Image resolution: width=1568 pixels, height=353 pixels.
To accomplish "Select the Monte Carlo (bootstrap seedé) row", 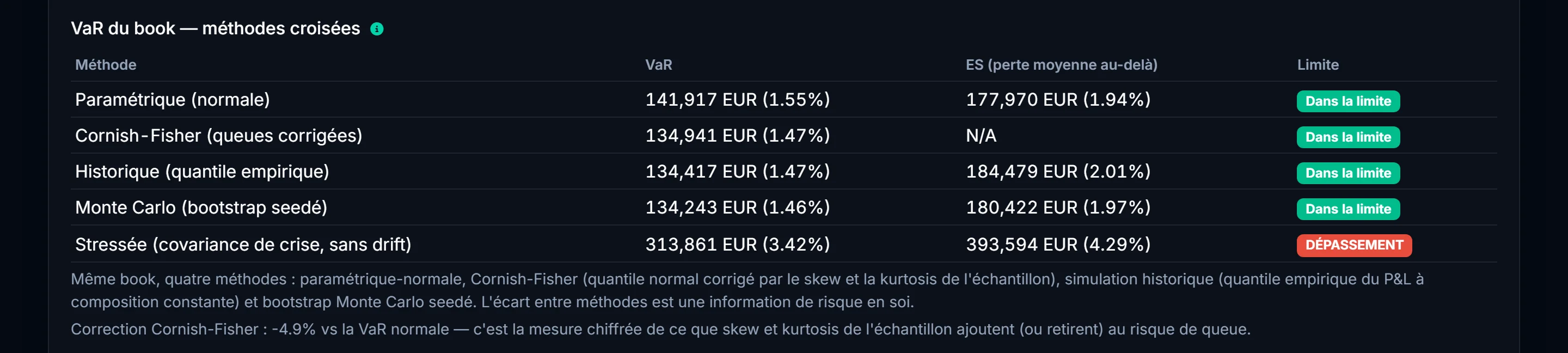I will point(783,208).
